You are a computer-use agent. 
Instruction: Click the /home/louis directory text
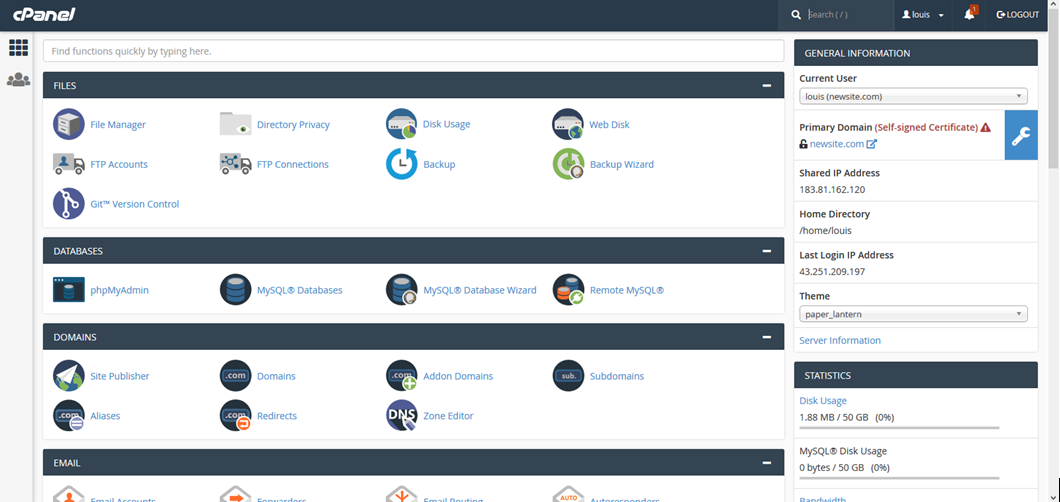click(825, 230)
